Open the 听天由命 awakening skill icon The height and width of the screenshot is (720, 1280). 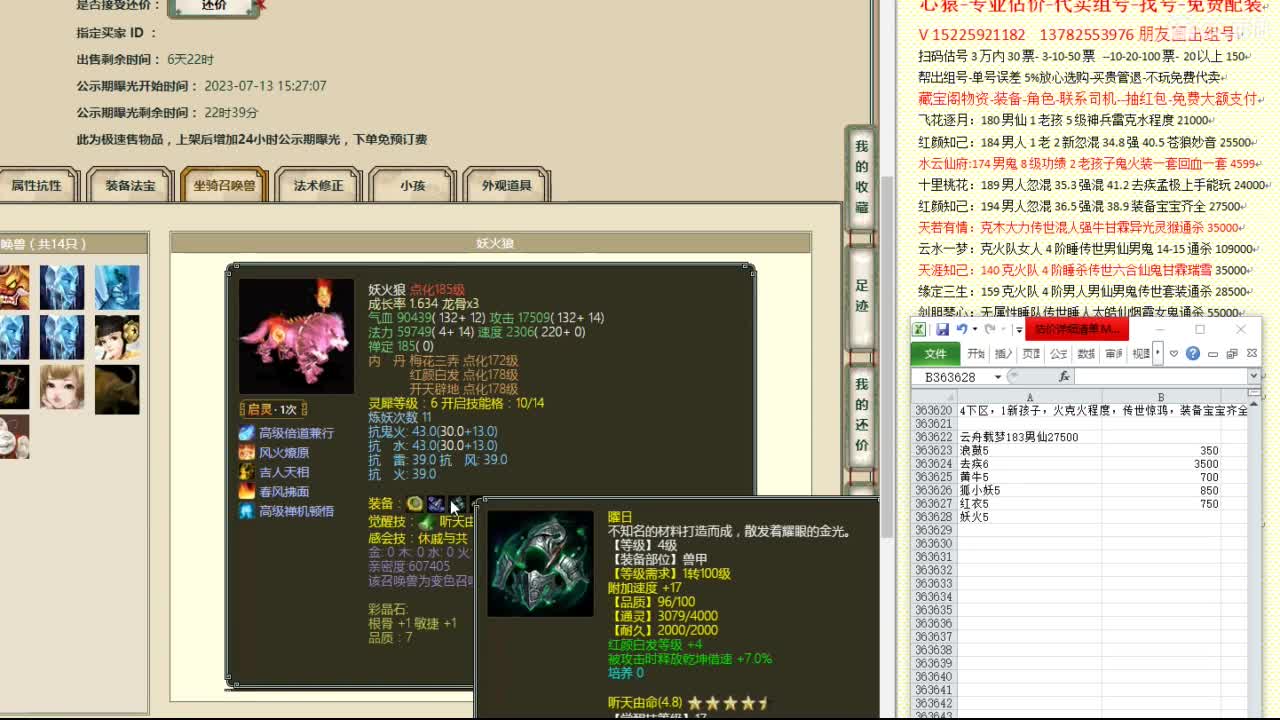424,522
